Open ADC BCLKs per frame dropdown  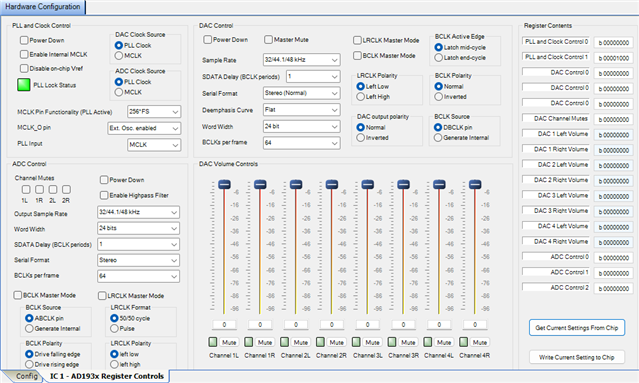(139, 276)
